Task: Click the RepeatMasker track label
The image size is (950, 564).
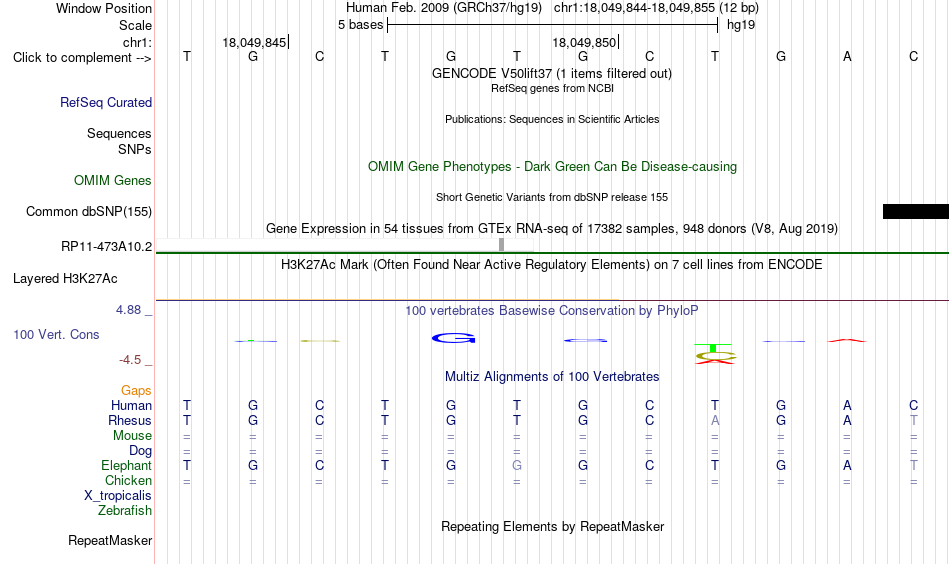Action: point(110,540)
